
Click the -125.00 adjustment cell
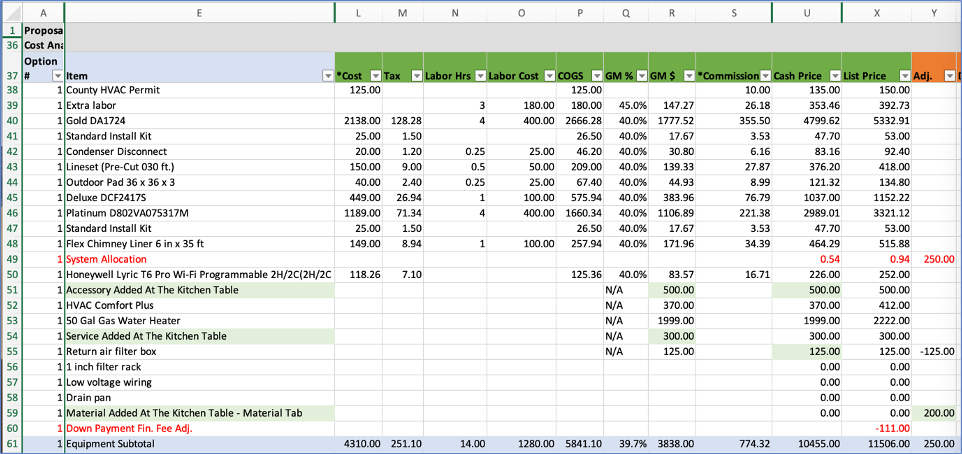point(934,351)
